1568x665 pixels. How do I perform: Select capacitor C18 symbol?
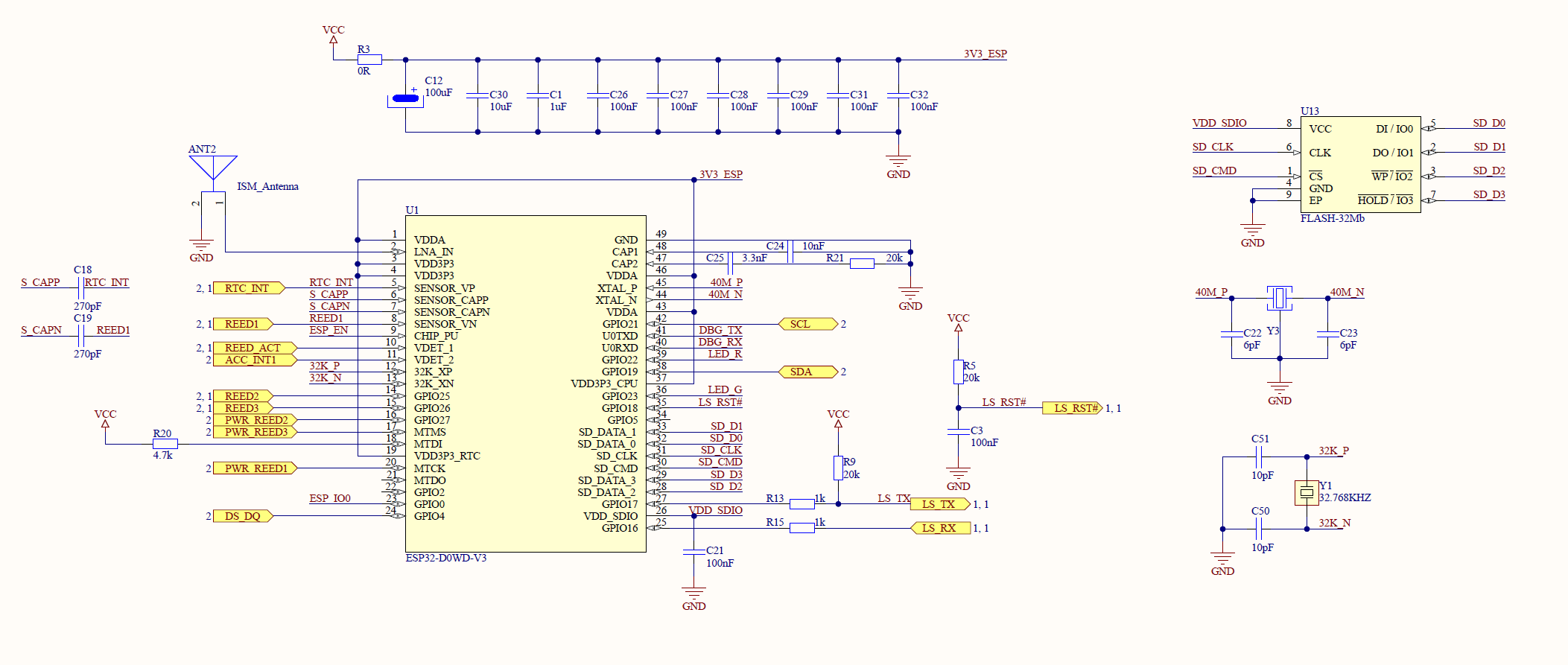point(80,287)
